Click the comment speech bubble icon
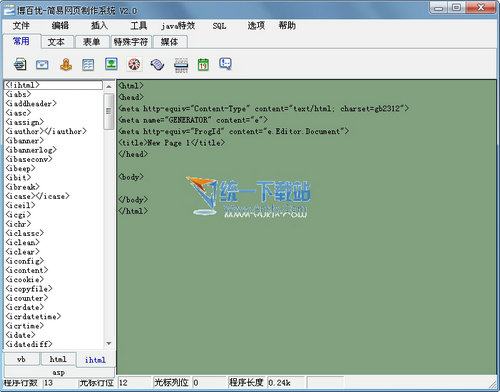 tap(226, 64)
